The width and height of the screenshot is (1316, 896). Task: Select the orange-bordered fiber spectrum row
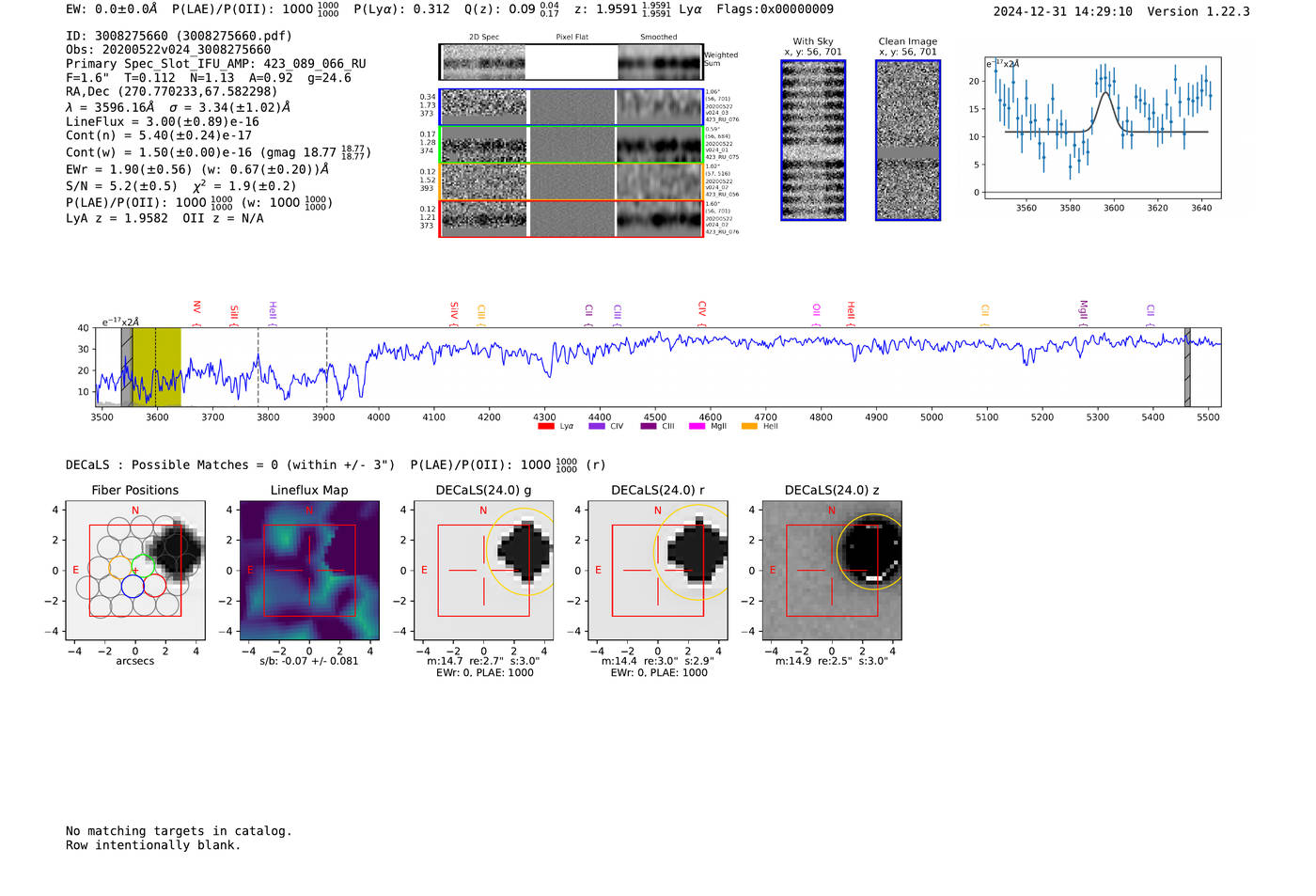571,181
